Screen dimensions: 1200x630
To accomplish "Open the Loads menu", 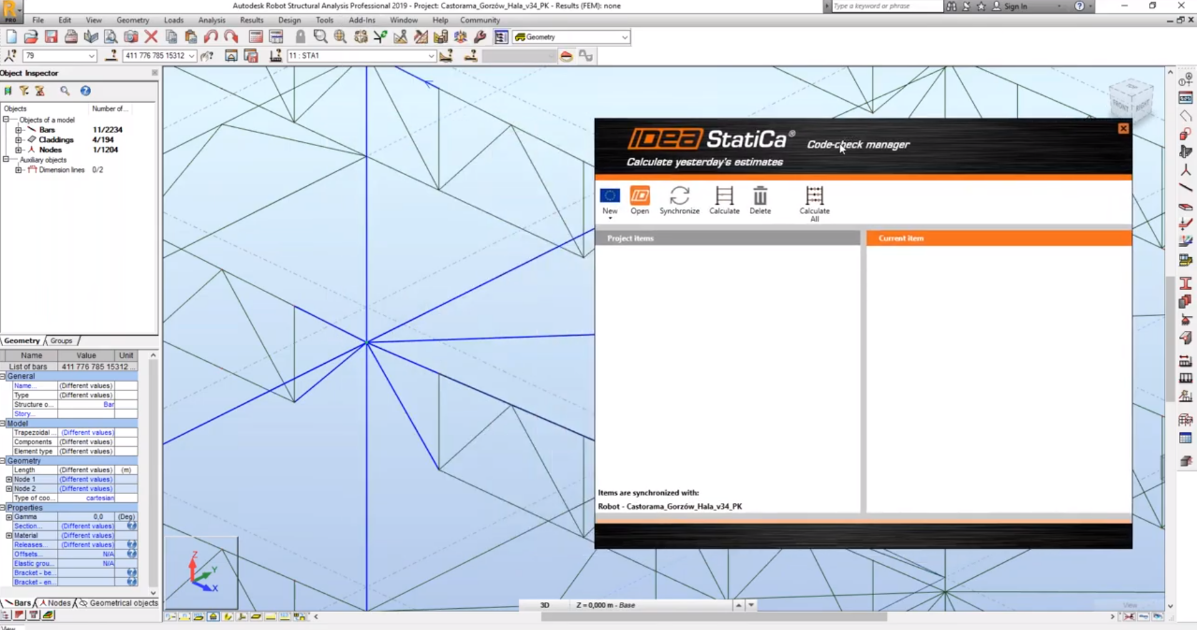I will [174, 20].
